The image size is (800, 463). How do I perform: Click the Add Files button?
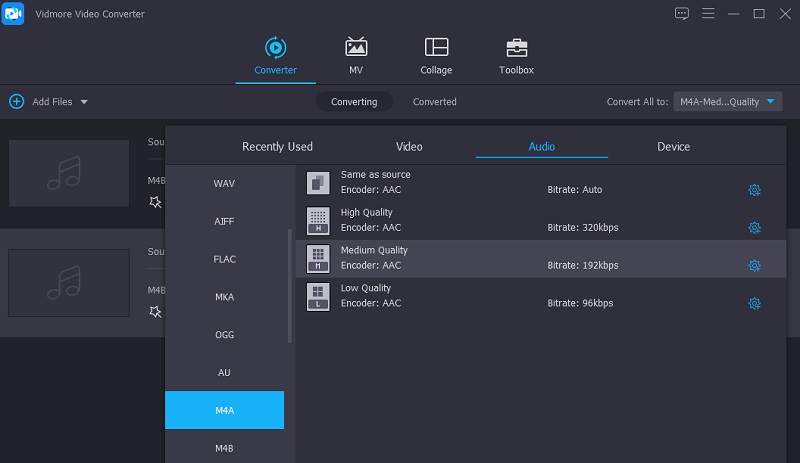coord(40,102)
